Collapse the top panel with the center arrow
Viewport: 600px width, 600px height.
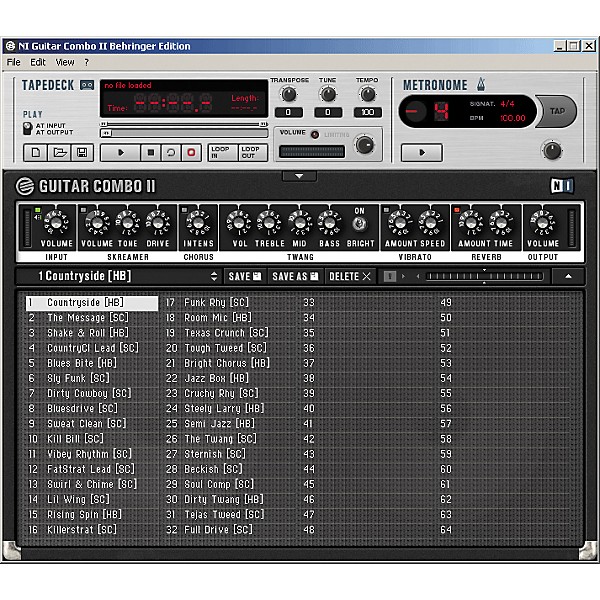pyautogui.click(x=299, y=175)
